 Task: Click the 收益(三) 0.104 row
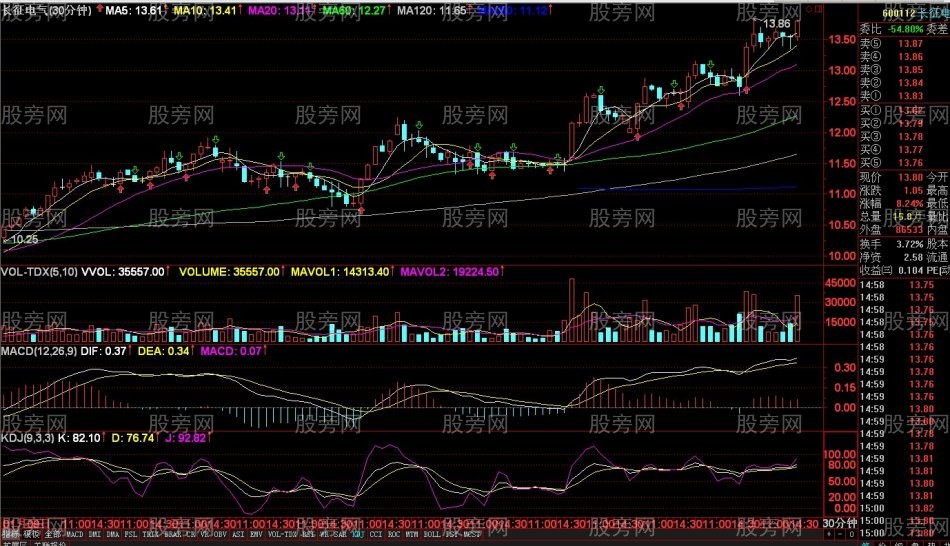[x=892, y=270]
